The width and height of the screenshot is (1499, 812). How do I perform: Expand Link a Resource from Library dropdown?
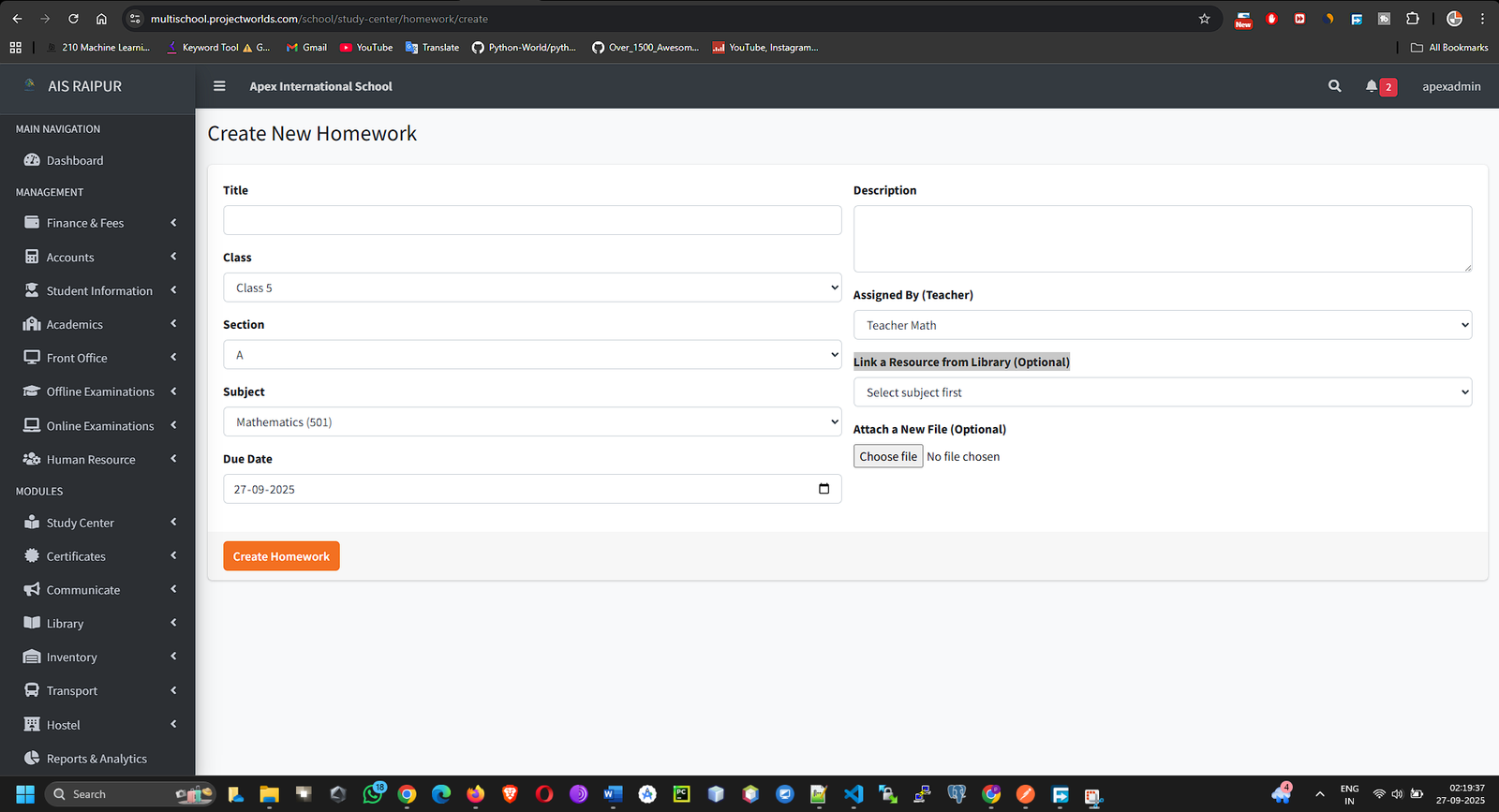click(1162, 392)
